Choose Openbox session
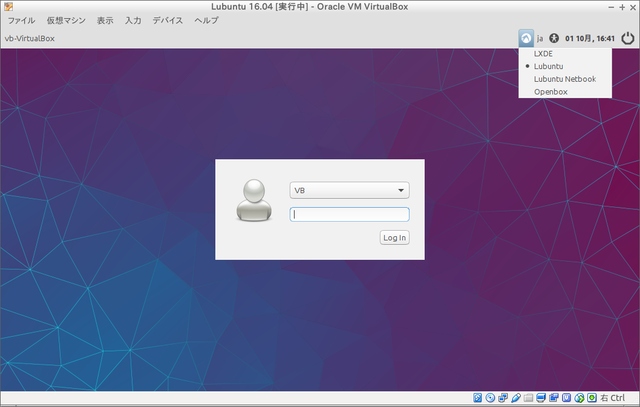Viewport: 640px width, 407px height. pyautogui.click(x=551, y=92)
